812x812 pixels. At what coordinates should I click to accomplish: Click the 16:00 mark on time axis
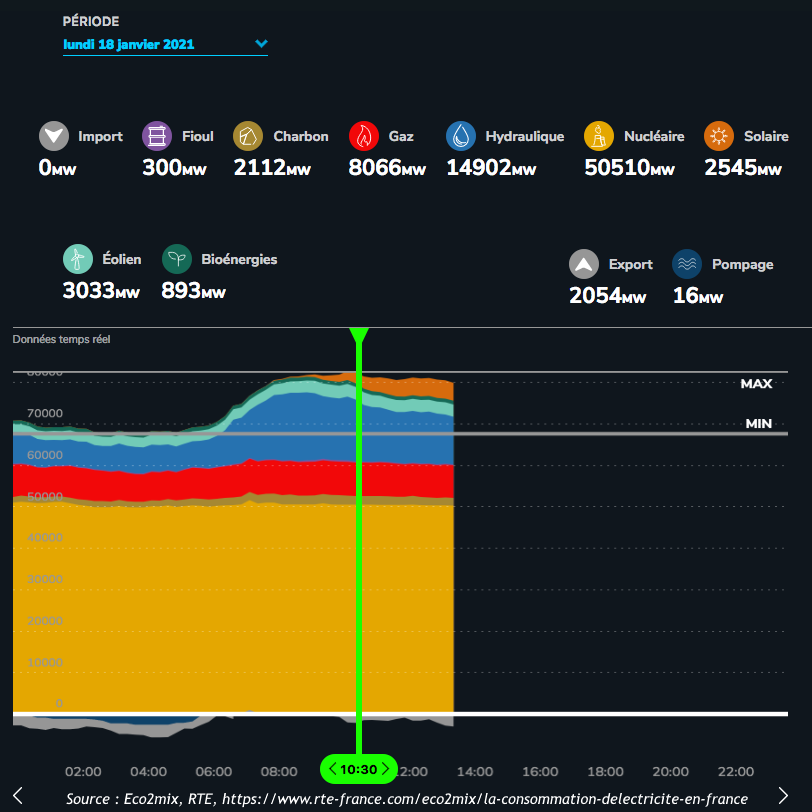(x=540, y=772)
